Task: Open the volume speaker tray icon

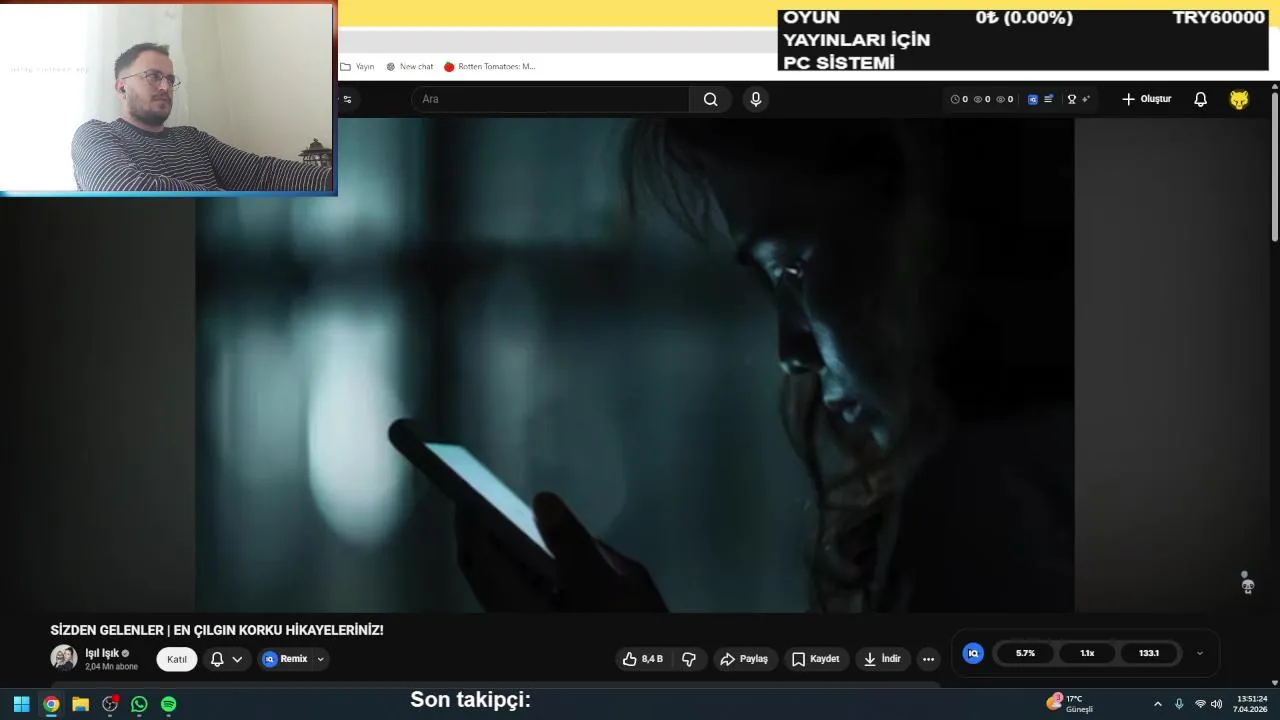Action: click(x=1216, y=704)
